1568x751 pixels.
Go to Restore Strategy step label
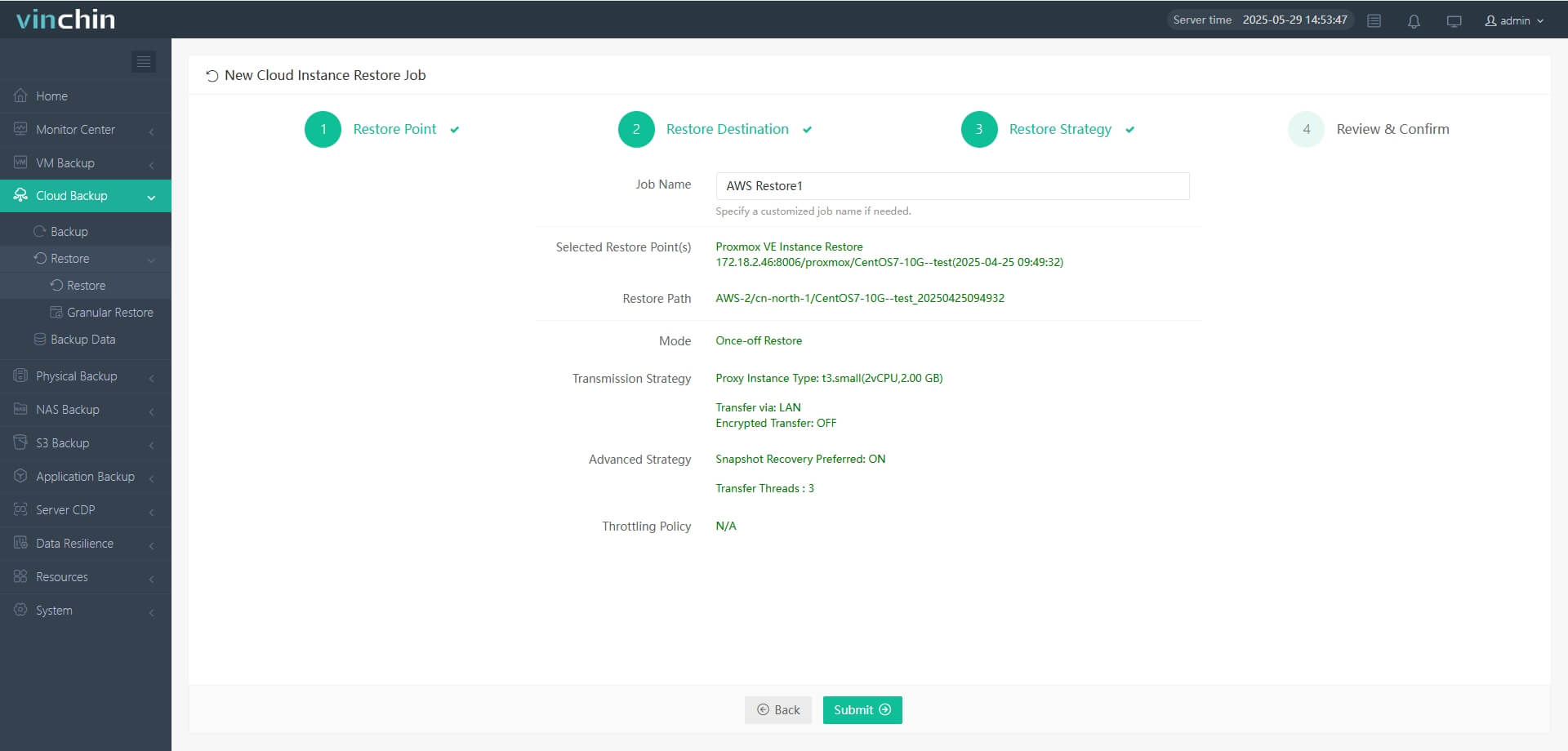pyautogui.click(x=1060, y=129)
